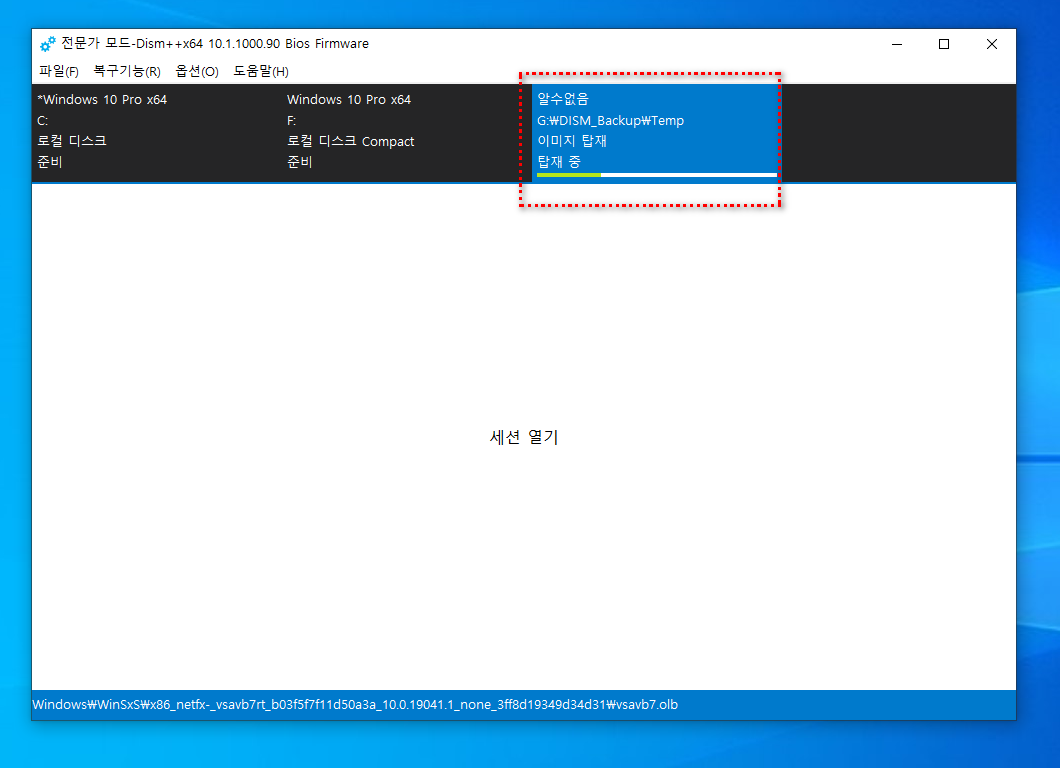Click the Dism++ gear icon in title bar
This screenshot has width=1060, height=768.
[x=47, y=44]
